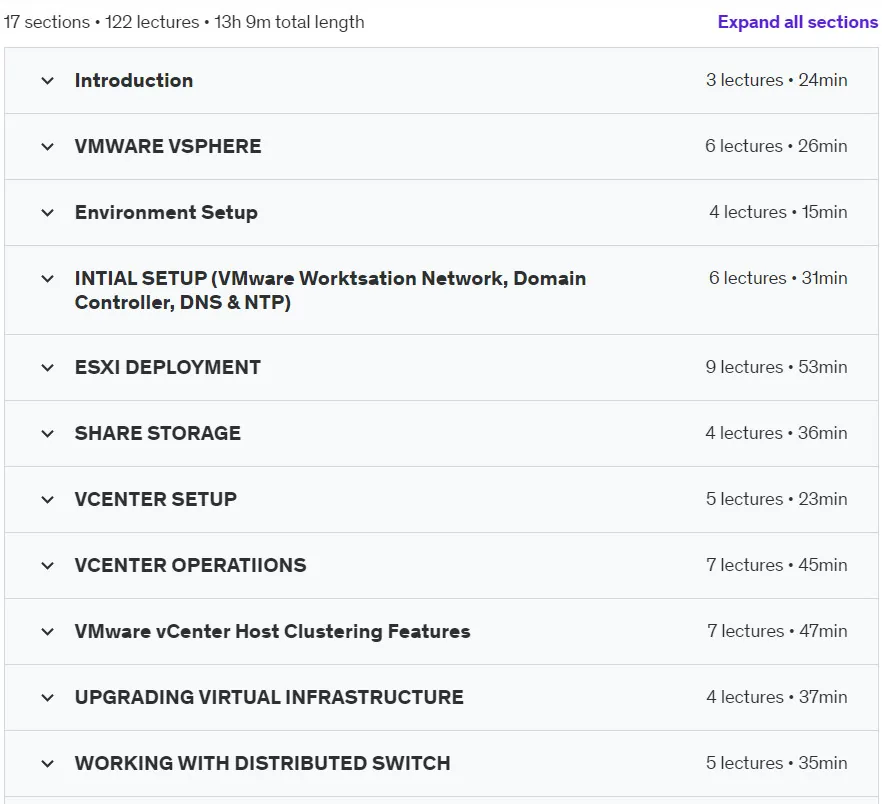Expand the INTIAL SETUP section chevron
The image size is (882, 804).
48,279
